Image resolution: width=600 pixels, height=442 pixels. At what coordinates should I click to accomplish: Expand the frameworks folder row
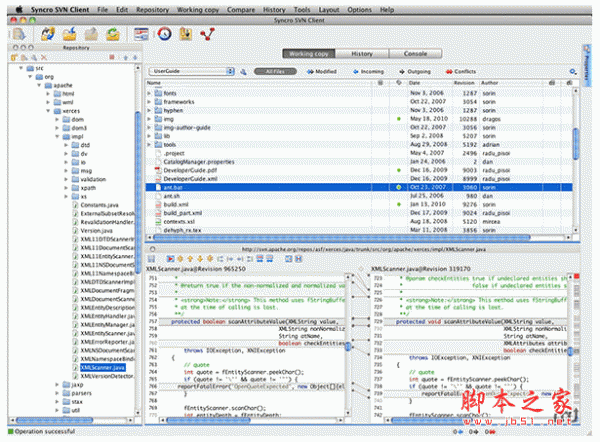pos(149,102)
